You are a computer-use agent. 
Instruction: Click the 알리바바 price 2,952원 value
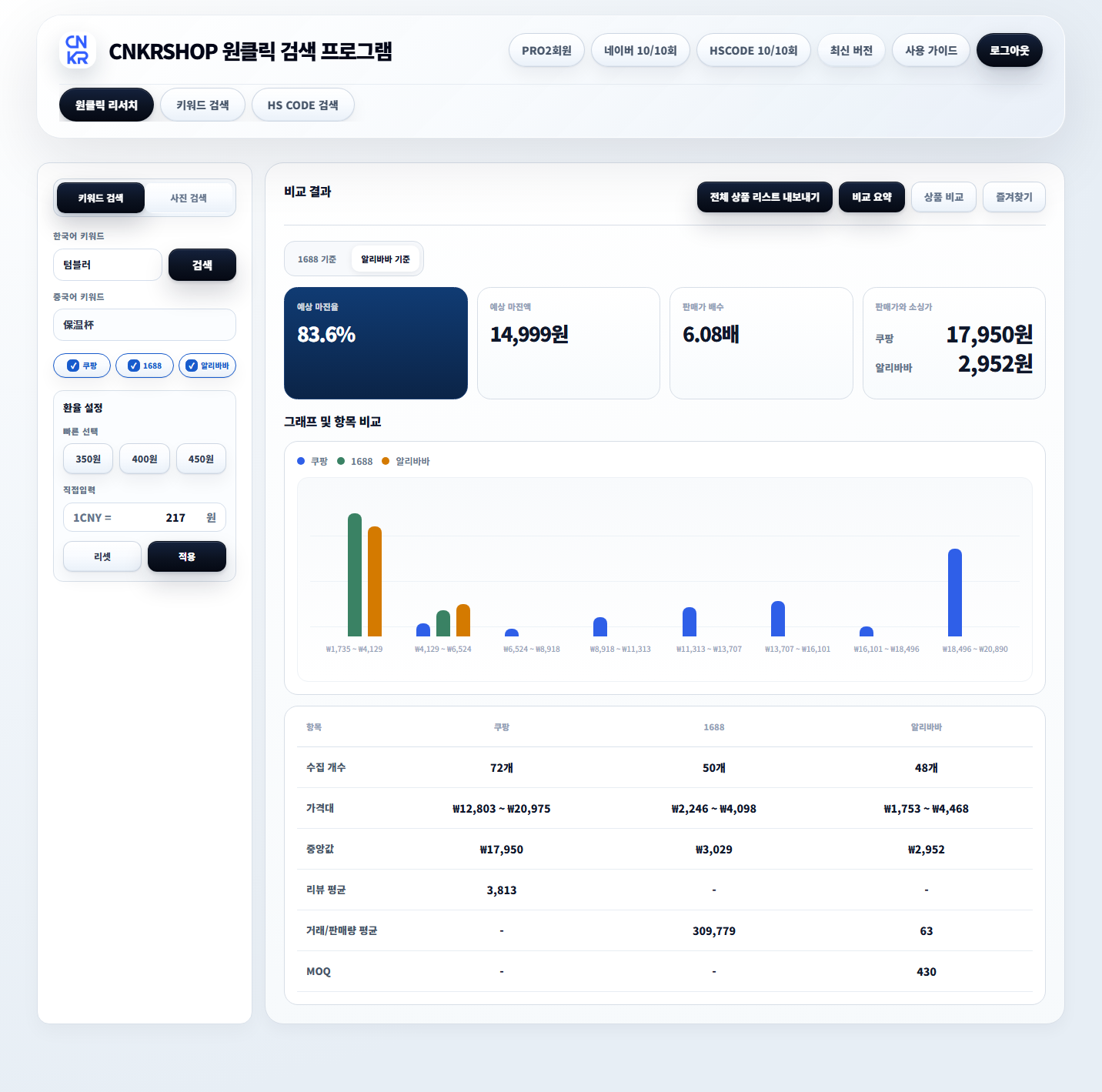pyautogui.click(x=995, y=364)
